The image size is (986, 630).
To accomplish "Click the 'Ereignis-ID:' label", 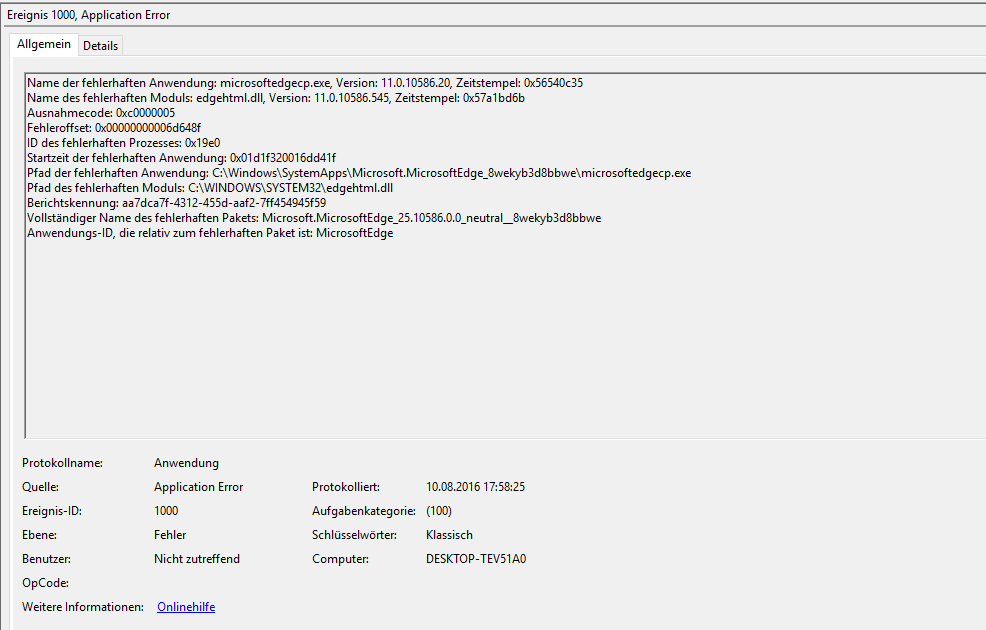I will click(x=52, y=511).
